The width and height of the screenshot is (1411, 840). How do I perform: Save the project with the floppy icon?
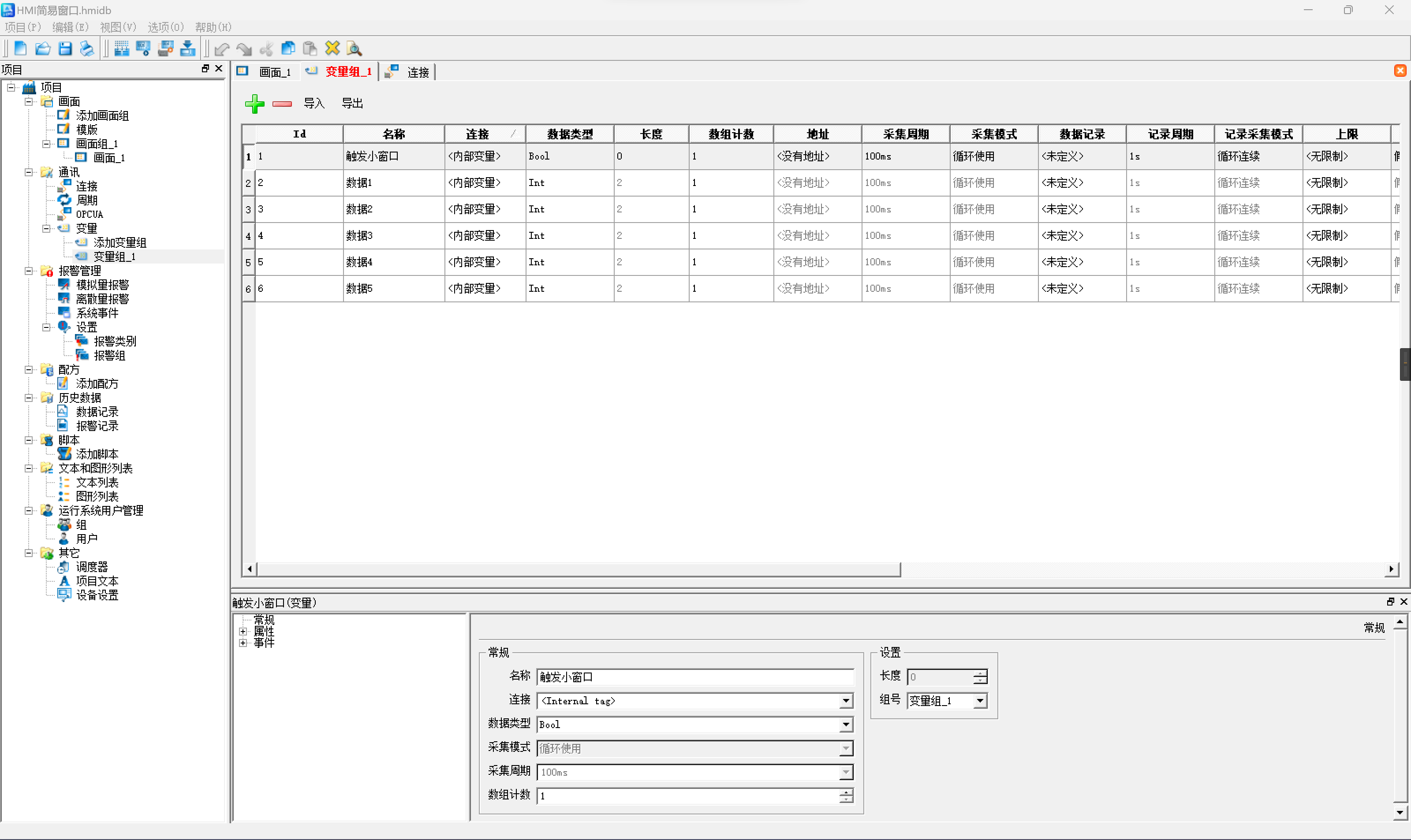tap(65, 48)
